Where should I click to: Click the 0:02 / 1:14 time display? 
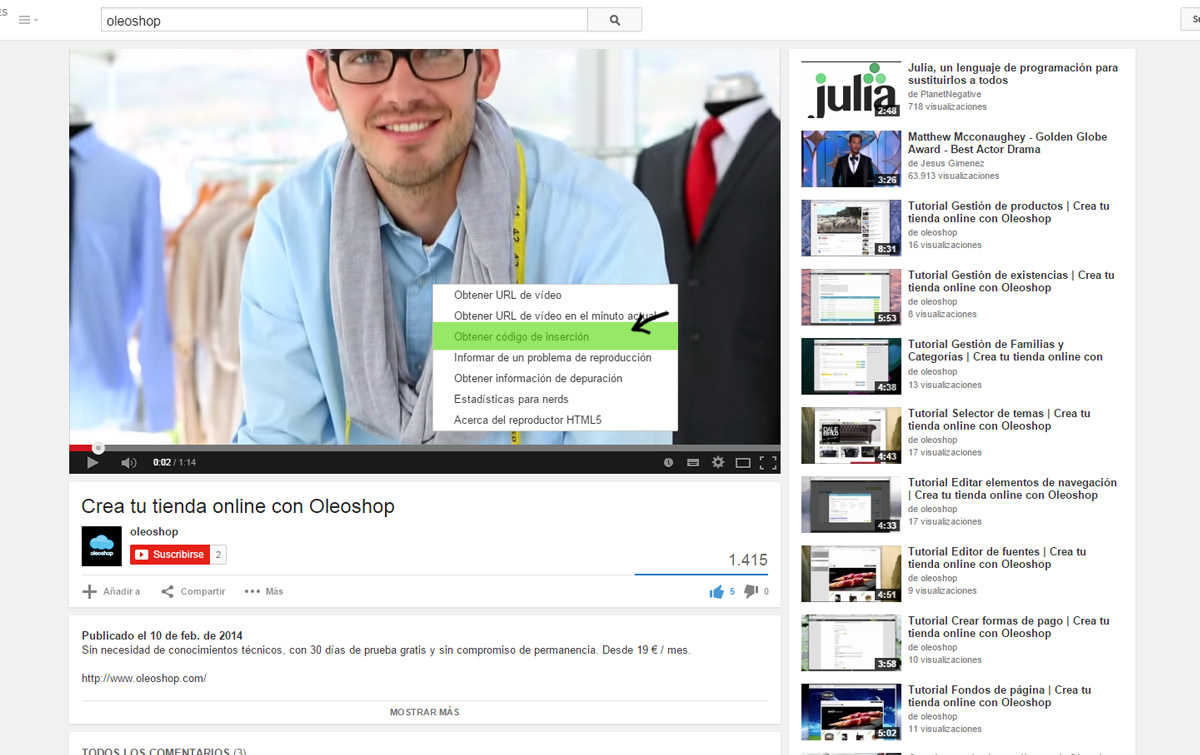174,463
